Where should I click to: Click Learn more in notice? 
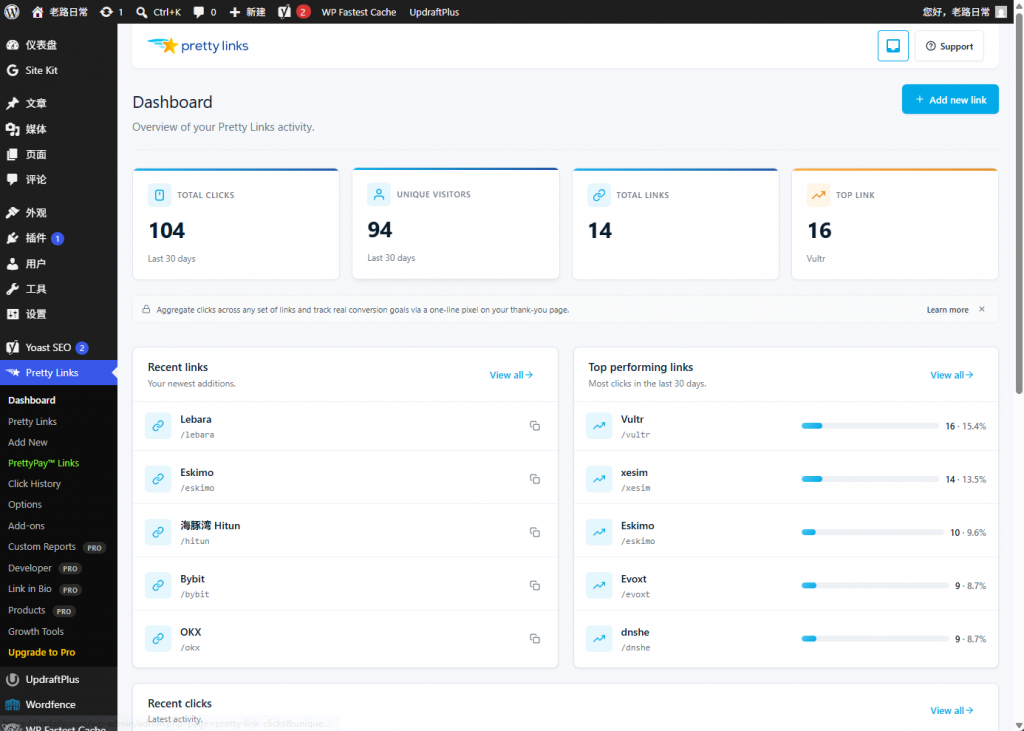coord(947,310)
